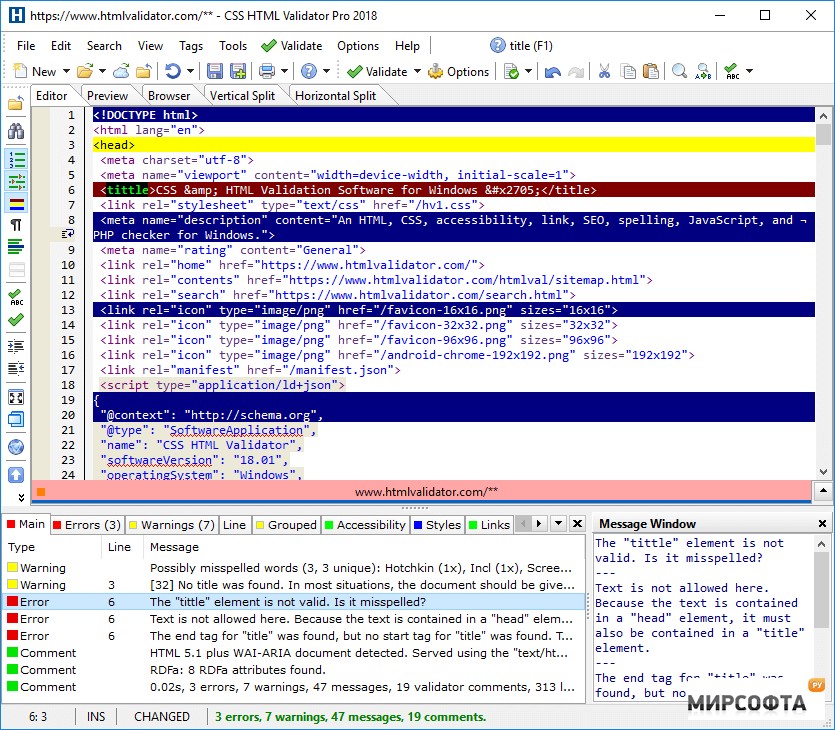
Task: Open the results tab list dropdown arrow
Action: (x=558, y=524)
